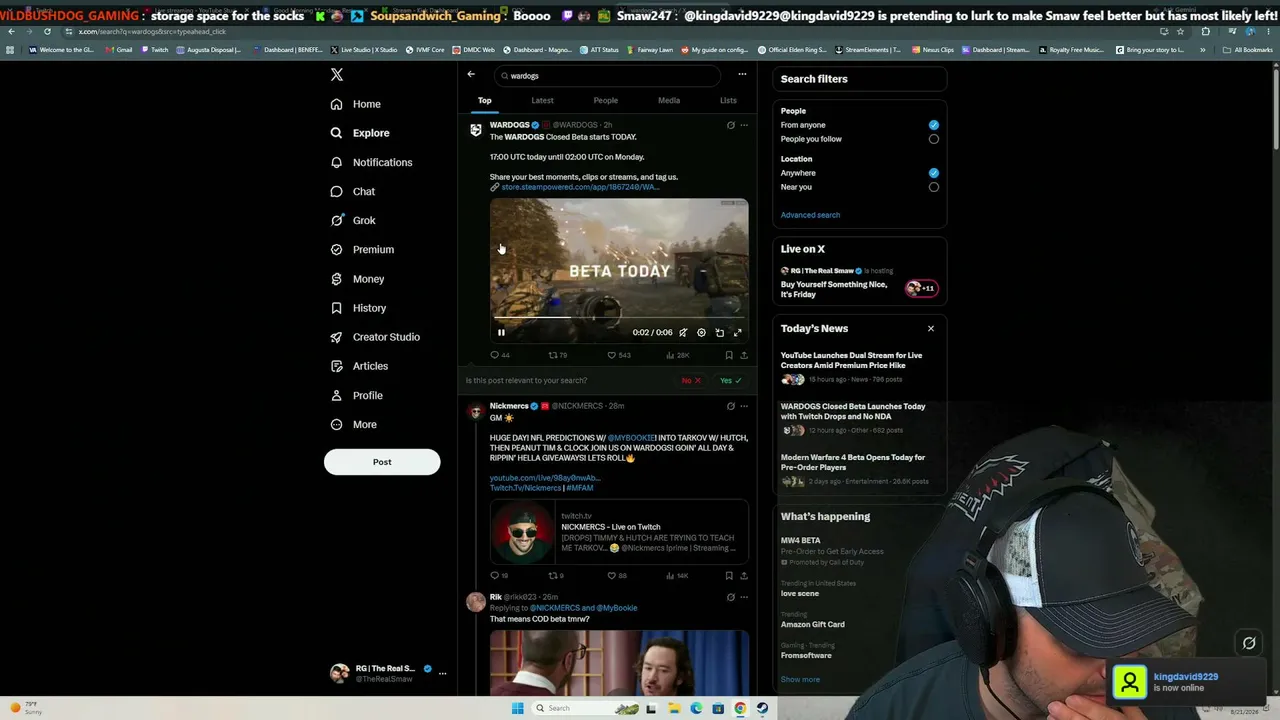Viewport: 1280px width, 720px height.
Task: Click the white Post button
Action: [382, 462]
